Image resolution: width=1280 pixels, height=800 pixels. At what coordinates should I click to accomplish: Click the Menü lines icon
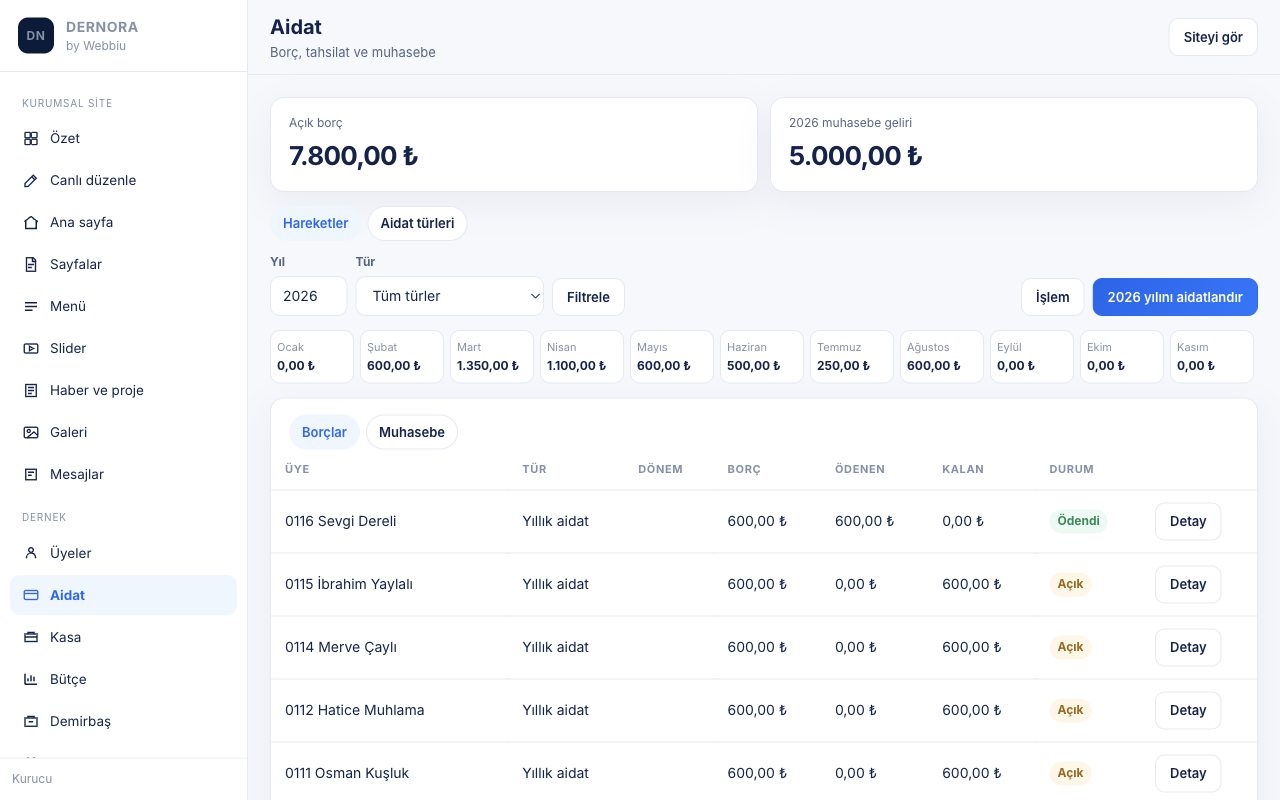[x=31, y=306]
